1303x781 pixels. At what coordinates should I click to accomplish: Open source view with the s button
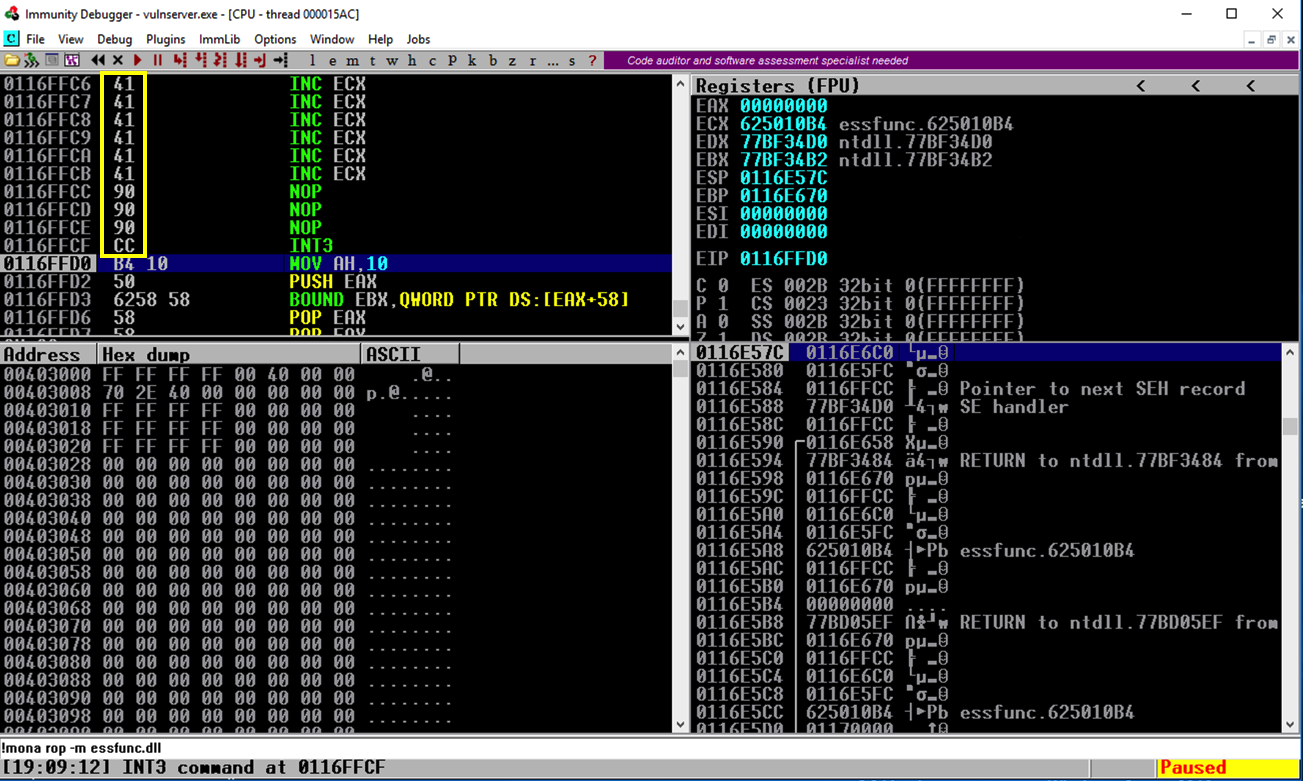tap(573, 61)
